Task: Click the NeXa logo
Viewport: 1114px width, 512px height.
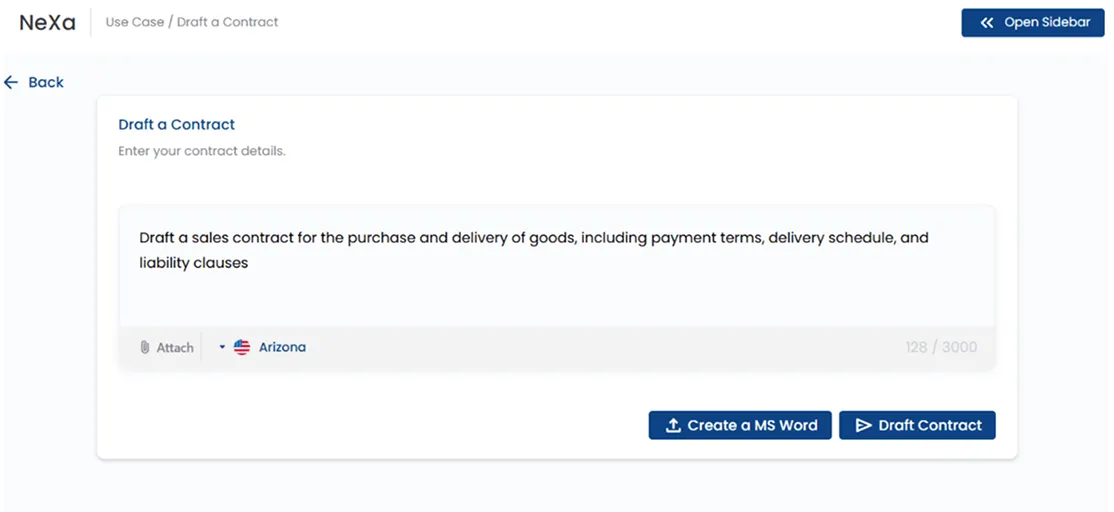Action: click(48, 23)
